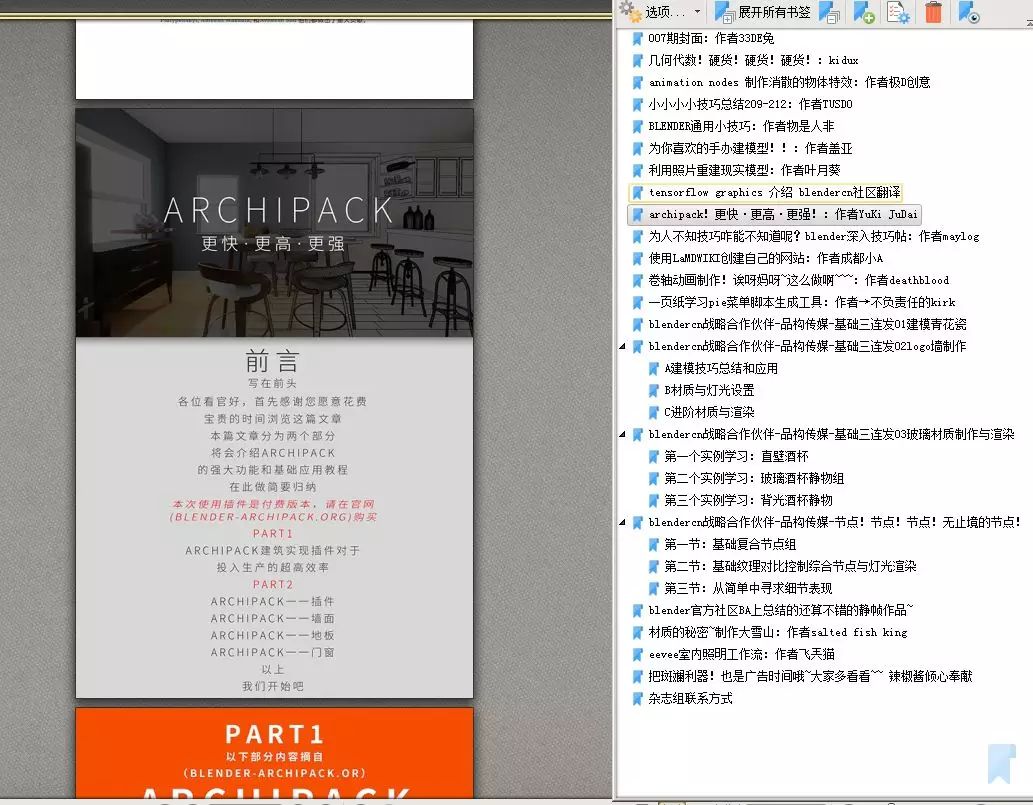Open bookmark 为人不知技巧咋能不知道呢
Screen dimensions: 1033x805
click(x=814, y=236)
